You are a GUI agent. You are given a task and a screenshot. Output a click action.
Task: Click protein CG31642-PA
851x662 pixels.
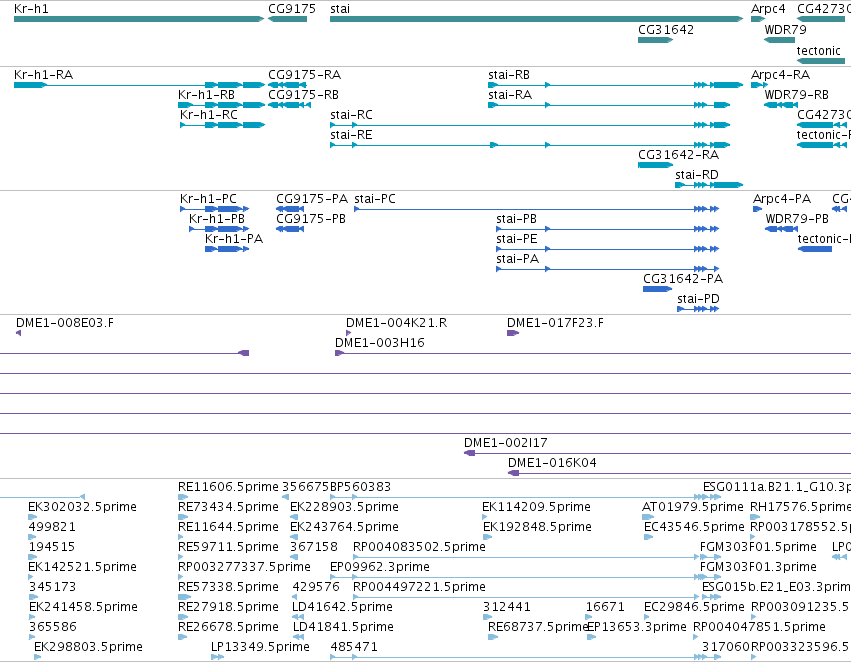(657, 289)
